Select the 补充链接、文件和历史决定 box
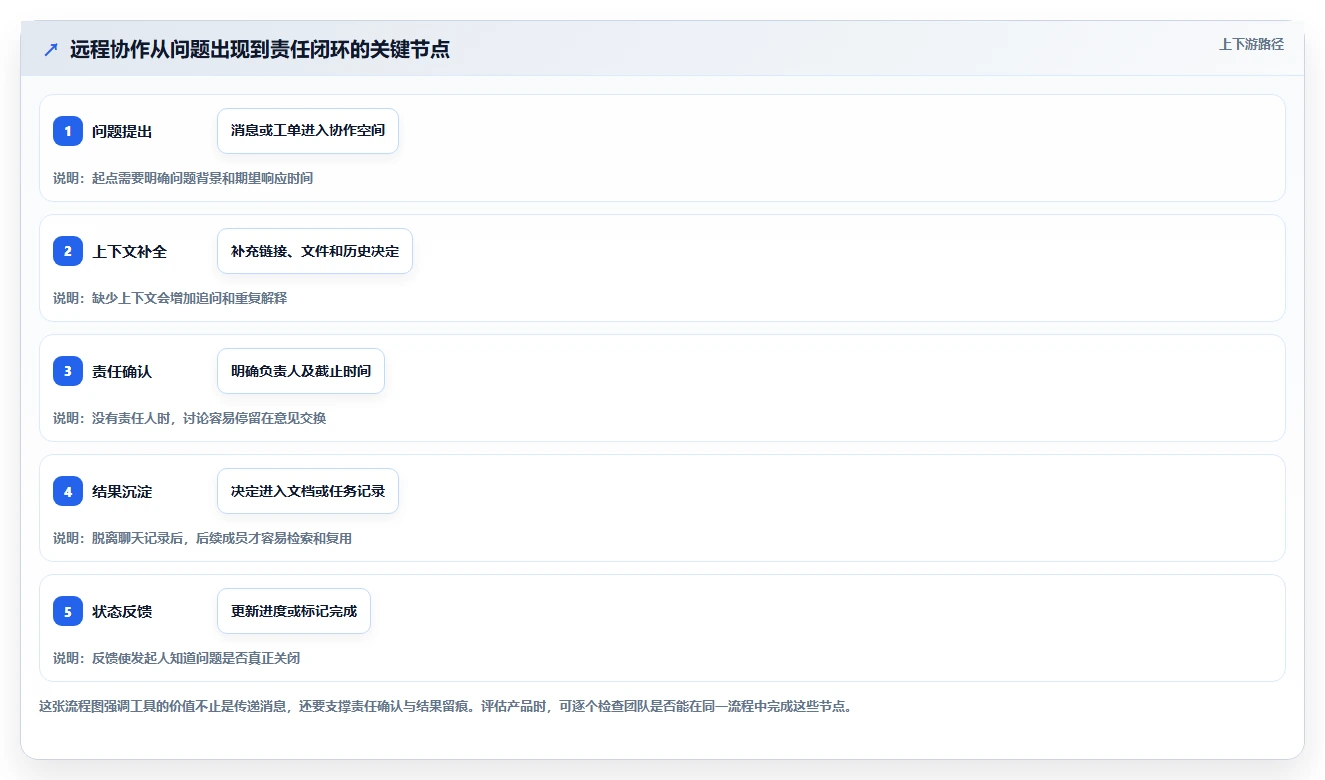The width and height of the screenshot is (1325, 780). pyautogui.click(x=315, y=251)
